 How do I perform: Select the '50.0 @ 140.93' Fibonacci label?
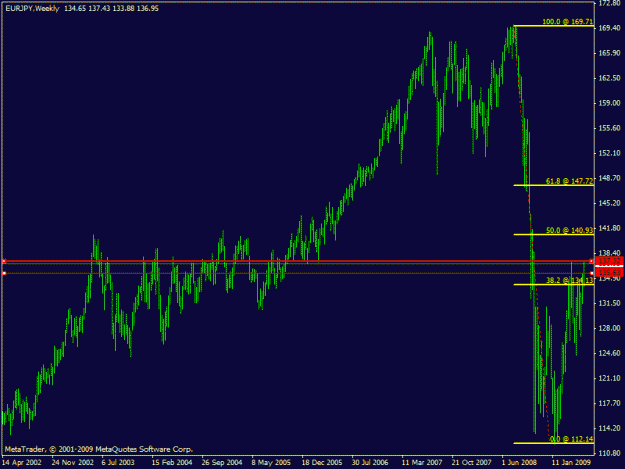coord(569,230)
